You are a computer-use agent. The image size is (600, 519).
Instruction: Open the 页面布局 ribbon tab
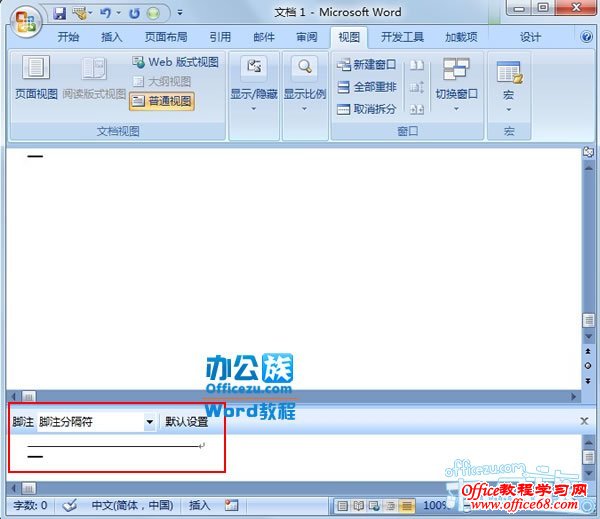click(x=166, y=37)
